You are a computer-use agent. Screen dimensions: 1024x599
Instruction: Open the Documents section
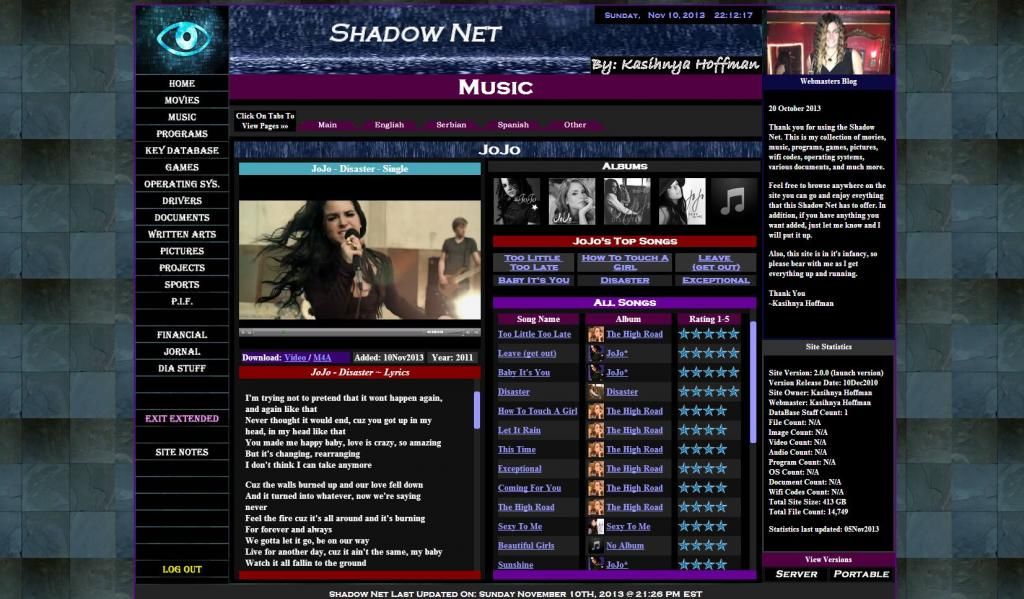pos(182,218)
